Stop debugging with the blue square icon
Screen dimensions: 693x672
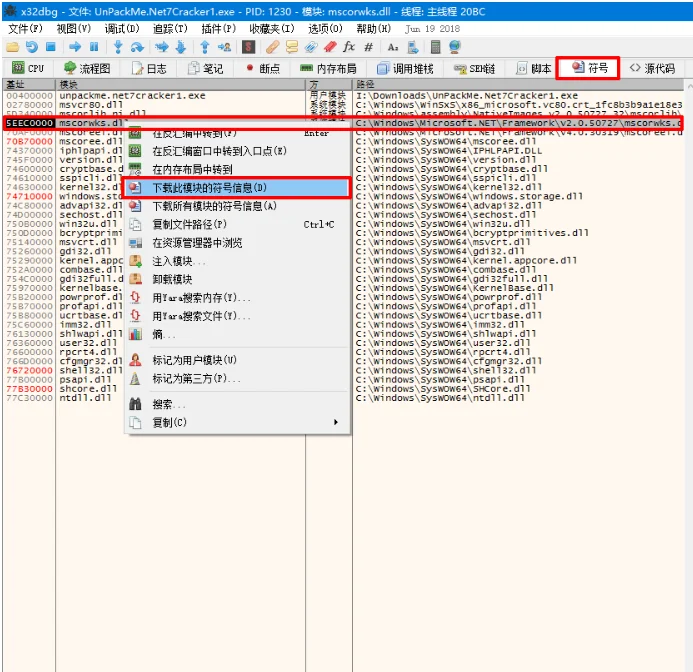[x=51, y=46]
